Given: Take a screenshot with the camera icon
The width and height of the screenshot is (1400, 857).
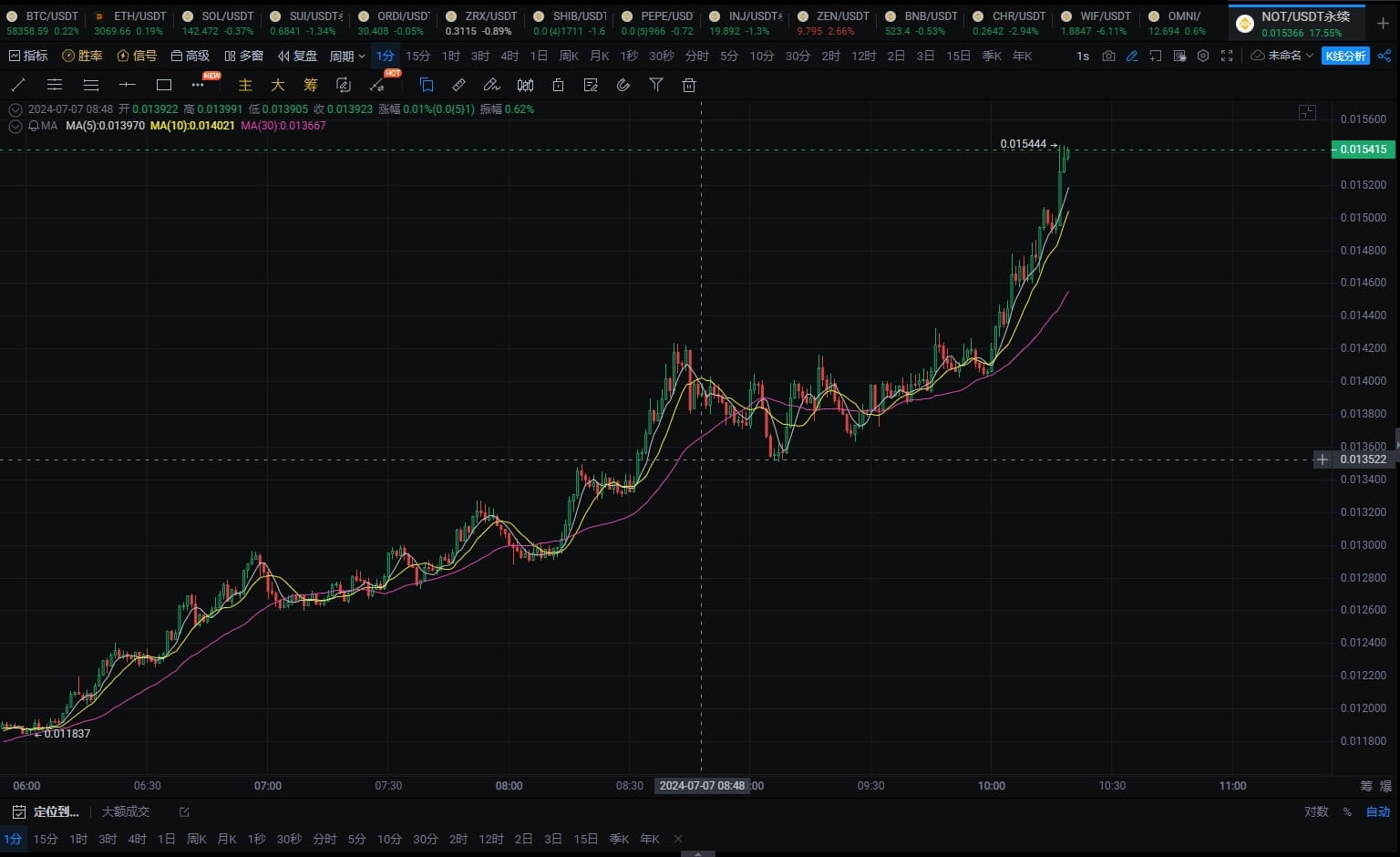Looking at the screenshot, I should click(x=1108, y=56).
